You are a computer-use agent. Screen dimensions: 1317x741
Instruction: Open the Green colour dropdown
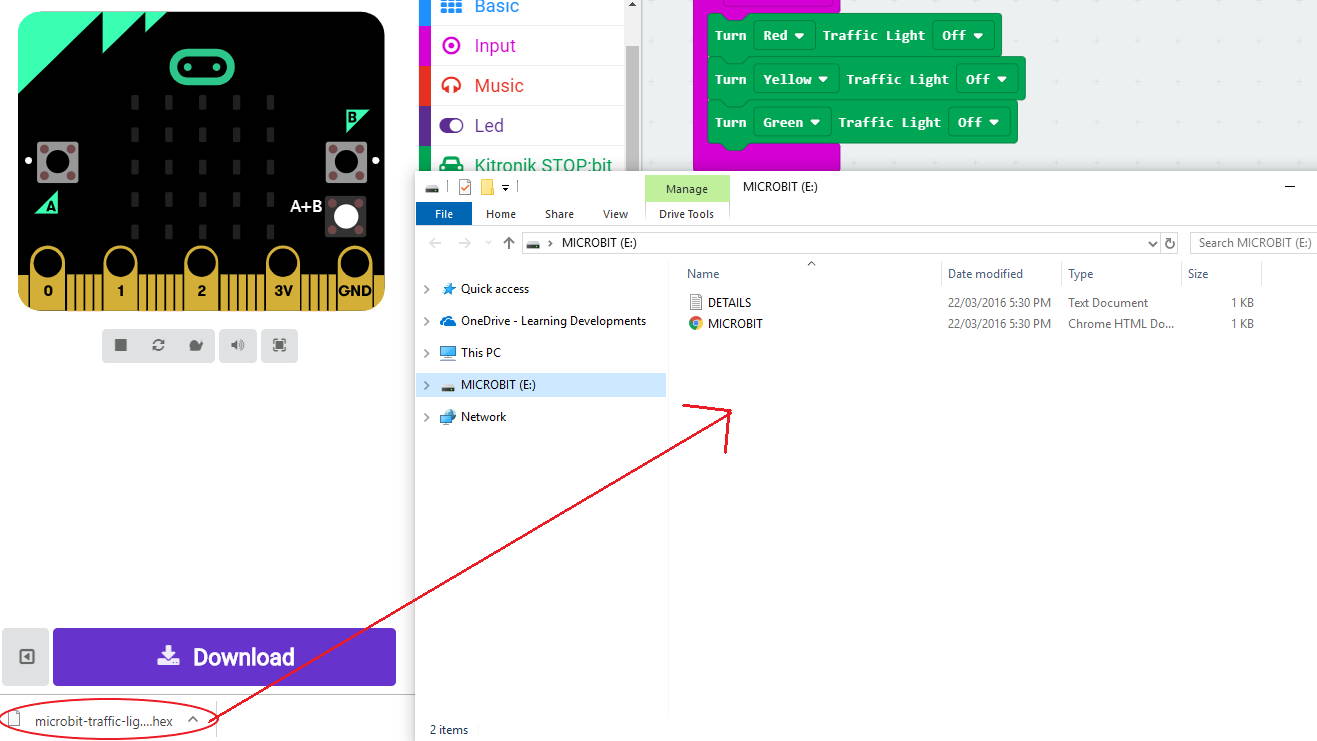click(x=792, y=123)
